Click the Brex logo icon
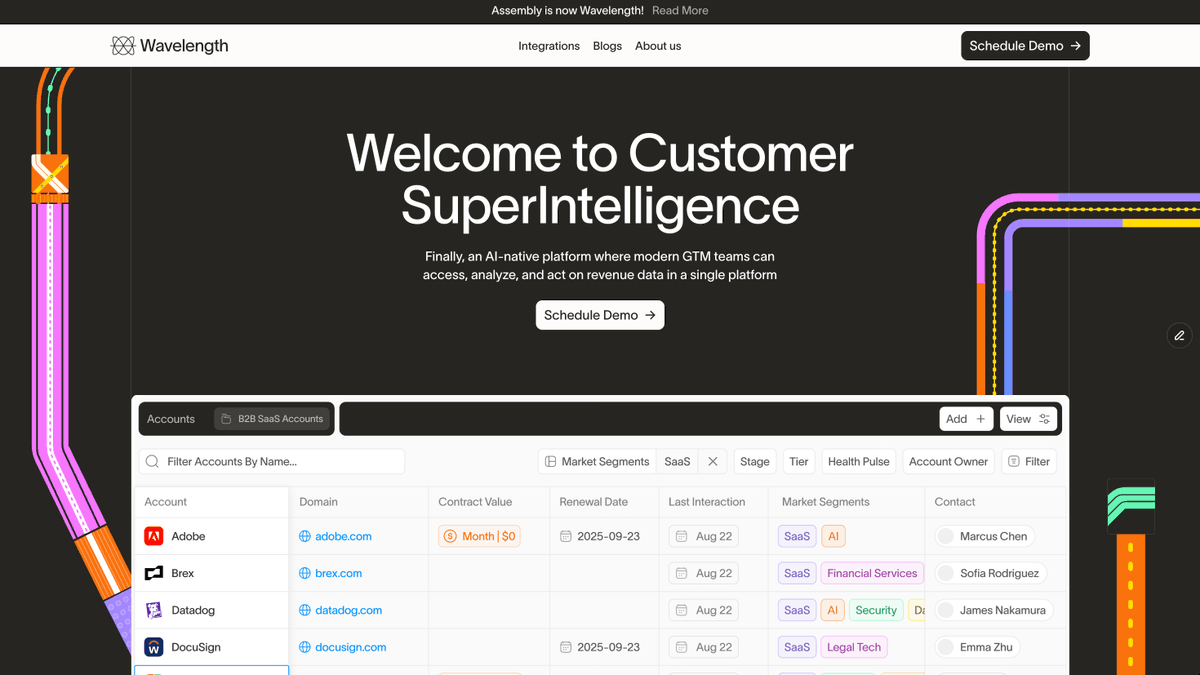 (154, 574)
